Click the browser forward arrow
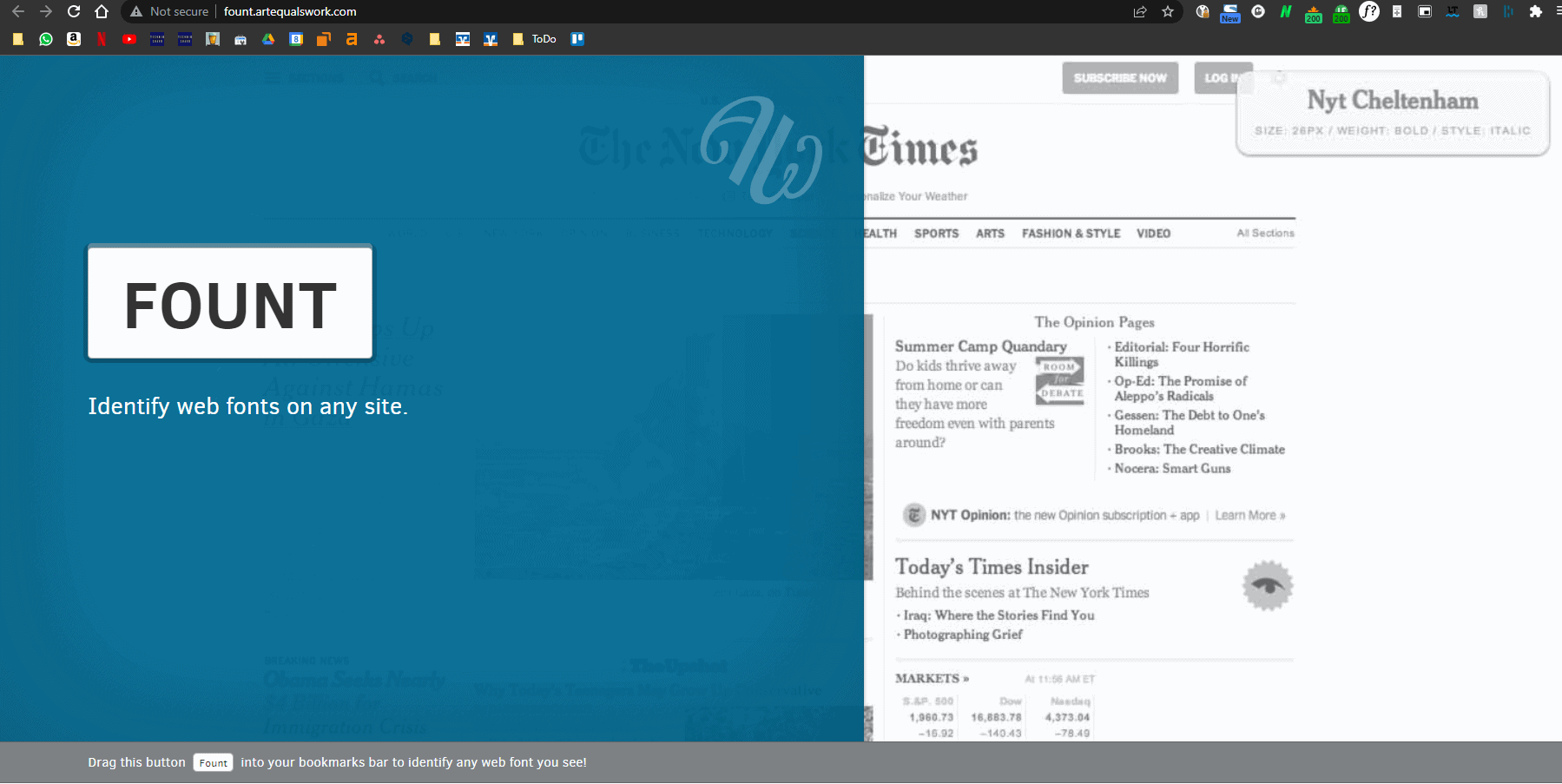1562x784 pixels. (x=46, y=11)
